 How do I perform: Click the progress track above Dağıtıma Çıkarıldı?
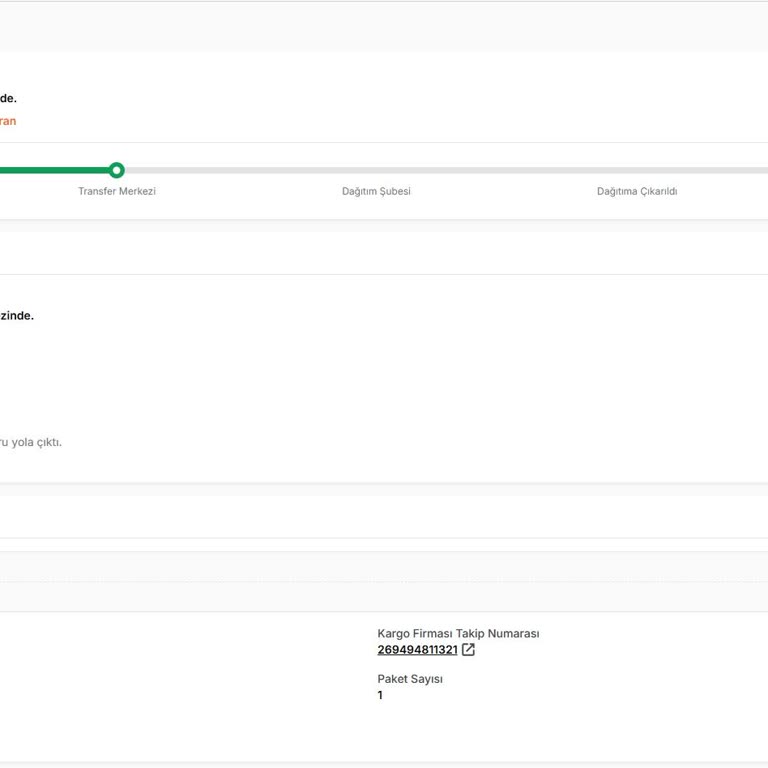637,170
